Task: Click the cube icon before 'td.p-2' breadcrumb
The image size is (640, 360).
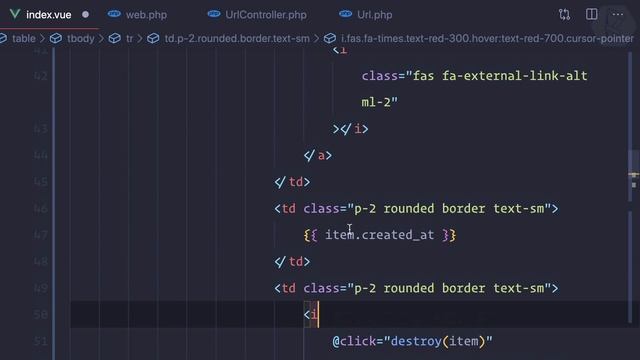Action: pyautogui.click(x=153, y=39)
